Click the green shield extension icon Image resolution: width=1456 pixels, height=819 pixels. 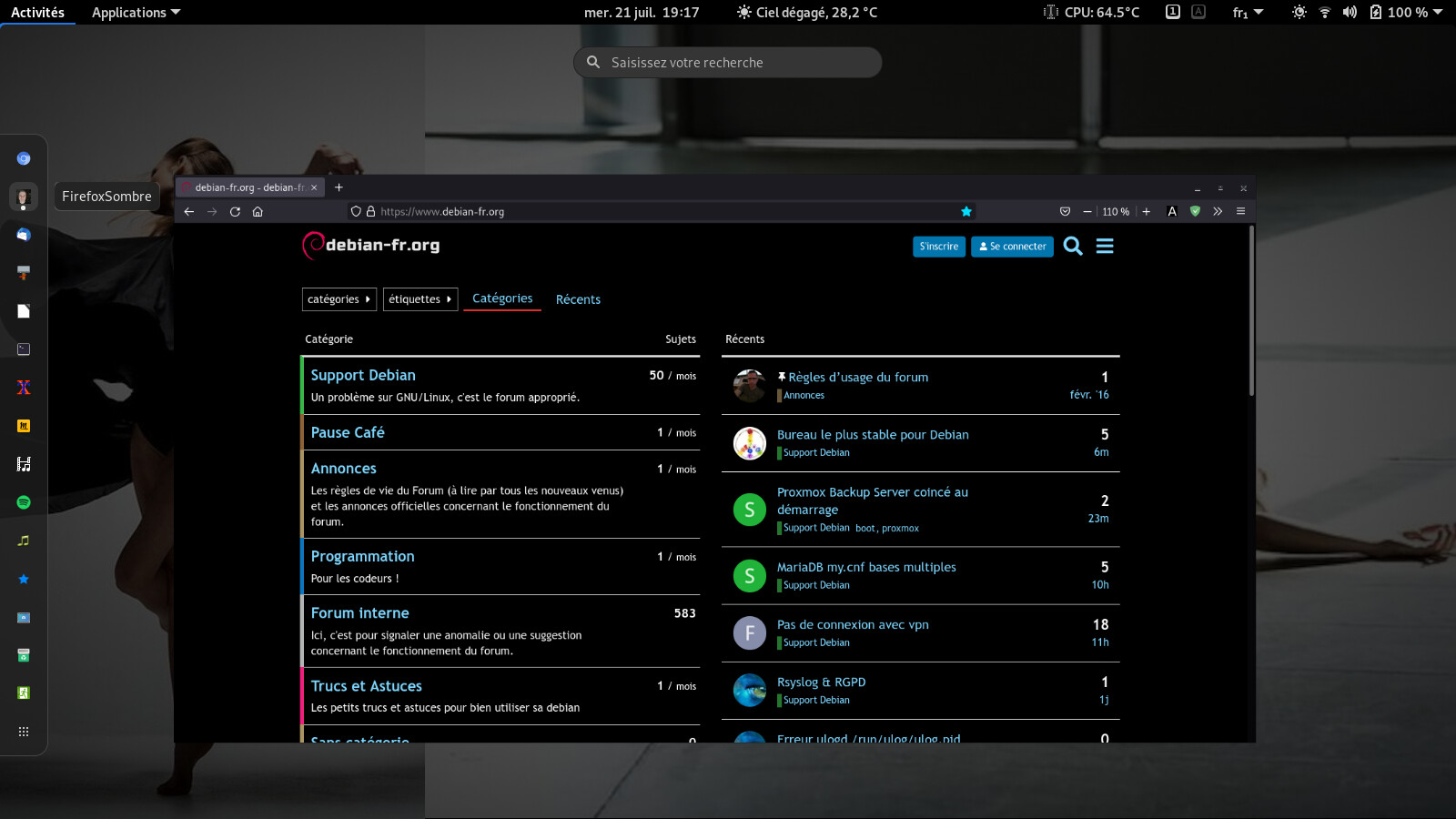1195,211
